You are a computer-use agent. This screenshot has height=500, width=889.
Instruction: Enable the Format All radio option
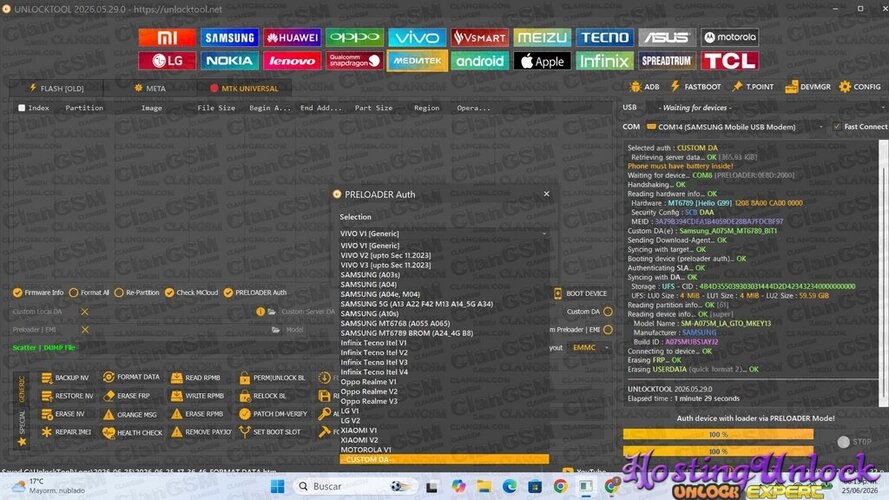(89, 293)
